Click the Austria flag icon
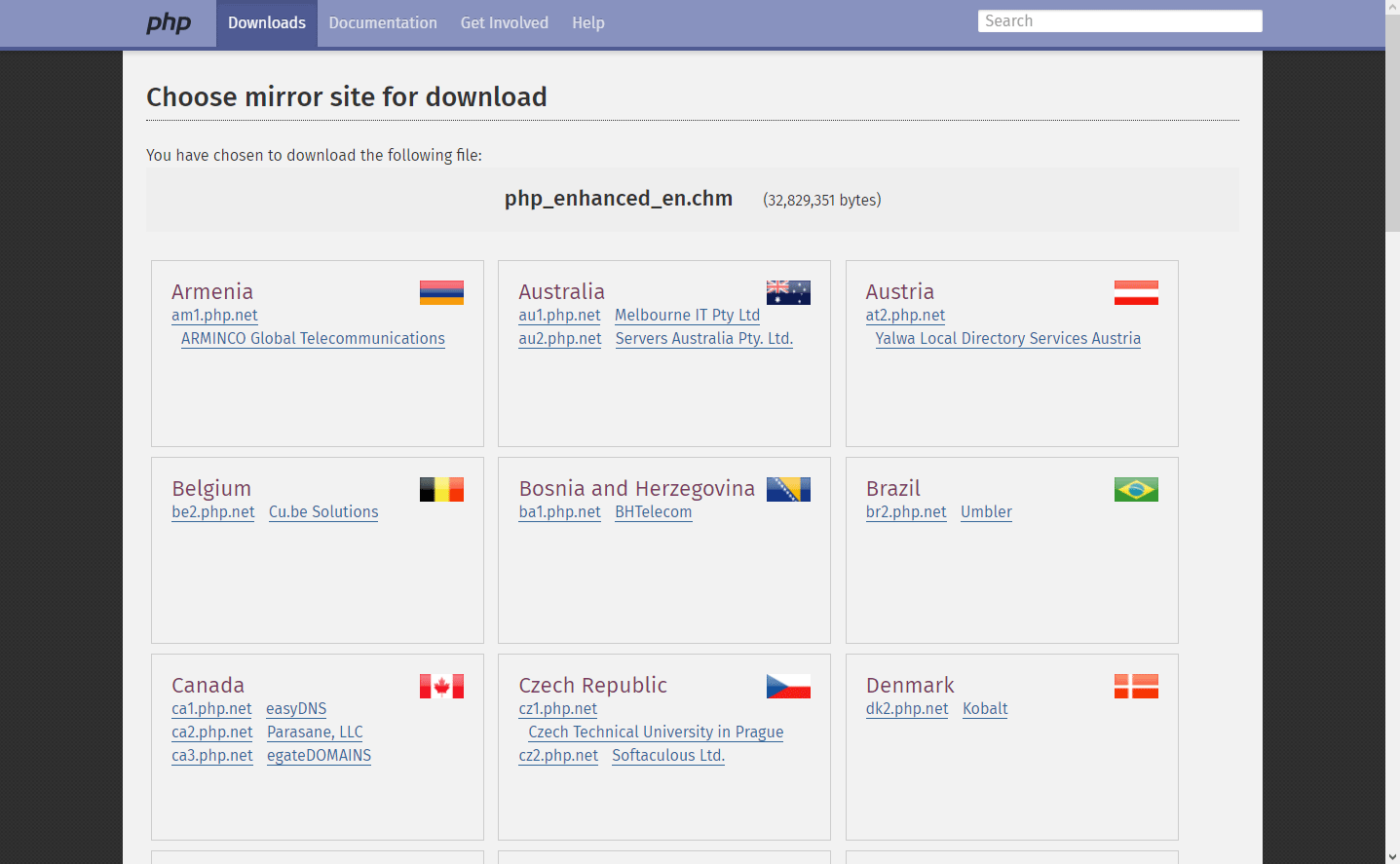Viewport: 1400px width, 864px height. coord(1136,292)
